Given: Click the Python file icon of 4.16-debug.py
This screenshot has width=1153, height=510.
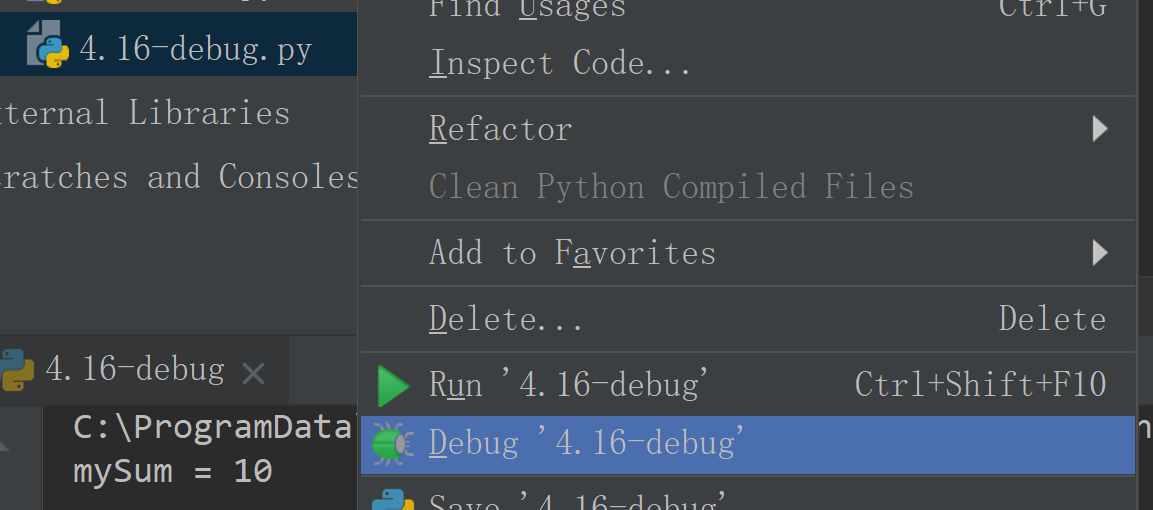Looking at the screenshot, I should tap(47, 48).
